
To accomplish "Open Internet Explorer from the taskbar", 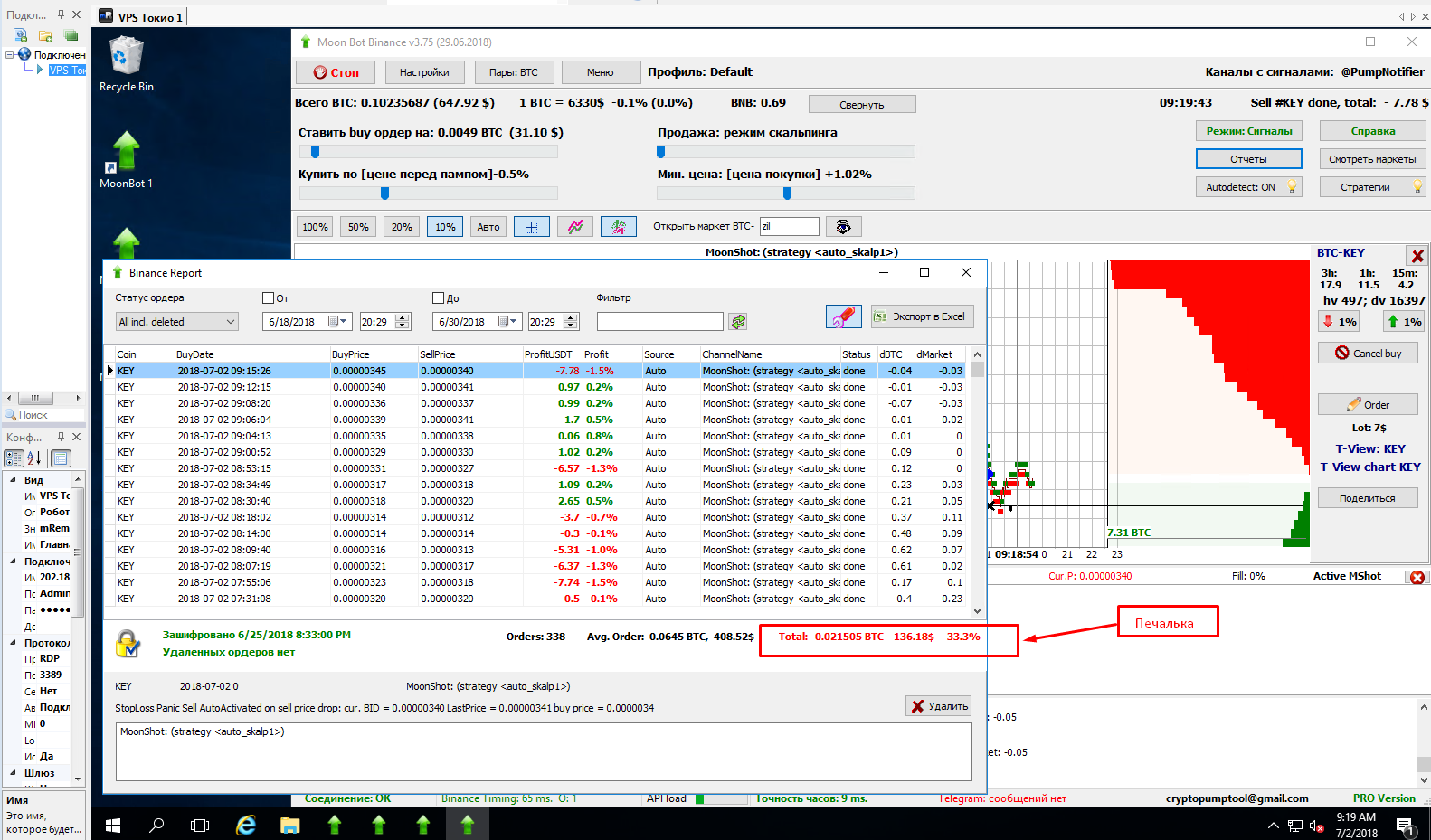I will tap(245, 825).
